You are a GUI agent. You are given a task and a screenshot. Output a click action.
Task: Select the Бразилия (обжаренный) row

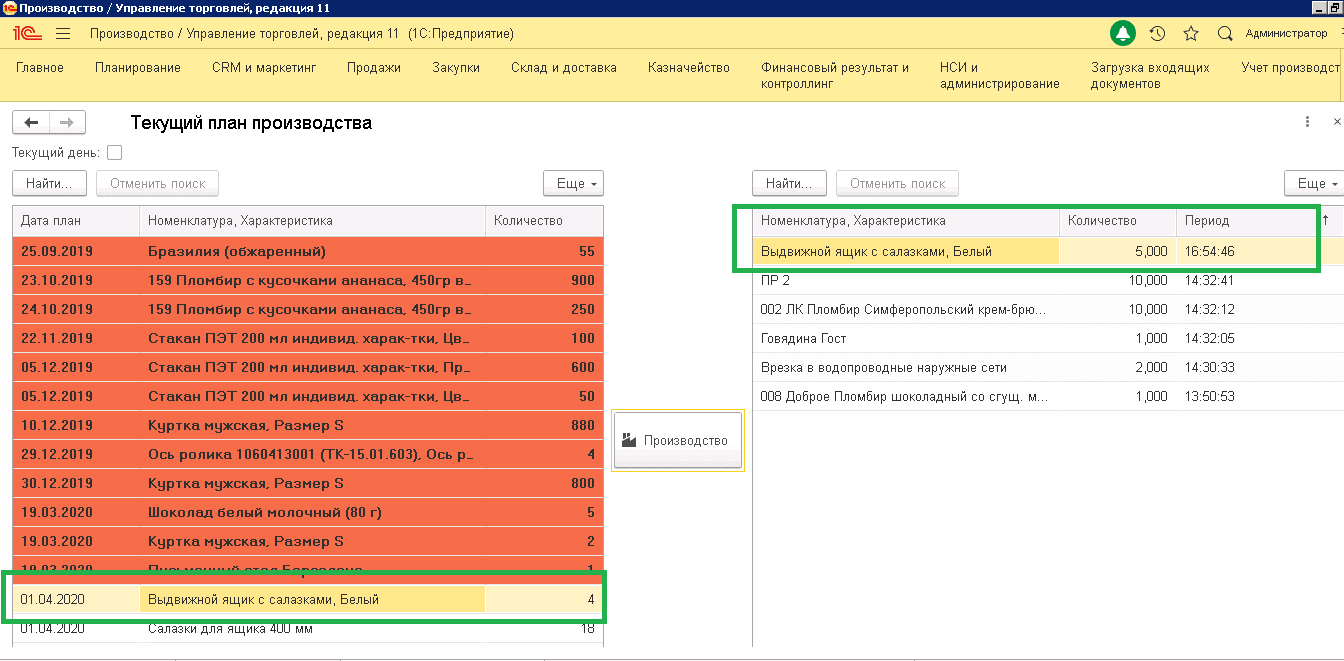point(308,252)
